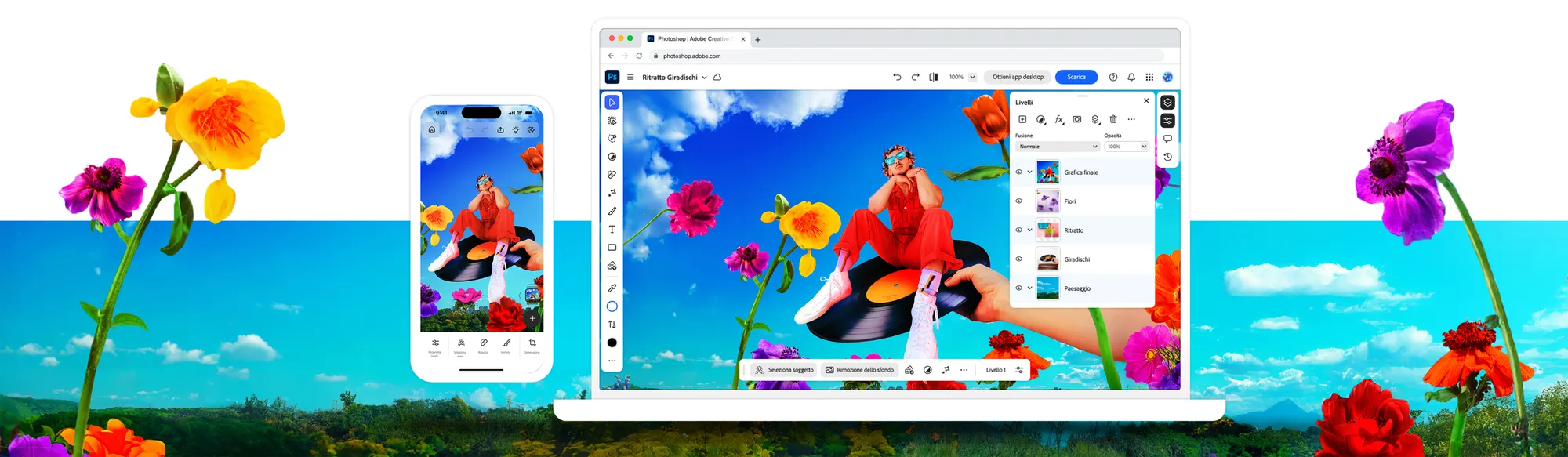
Task: Click the black foreground color swatch
Action: 612,343
